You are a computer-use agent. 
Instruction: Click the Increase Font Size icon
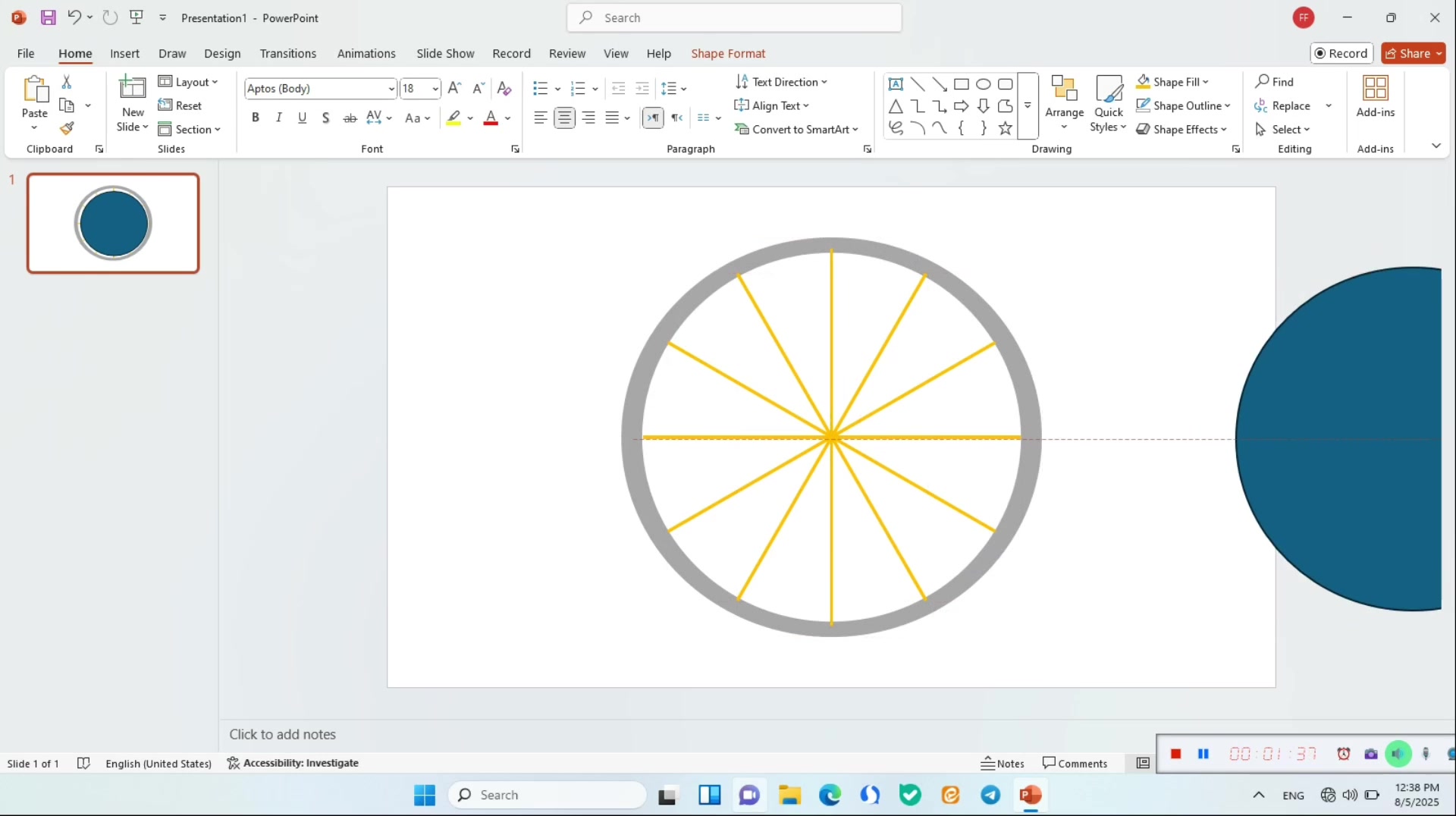click(x=454, y=88)
